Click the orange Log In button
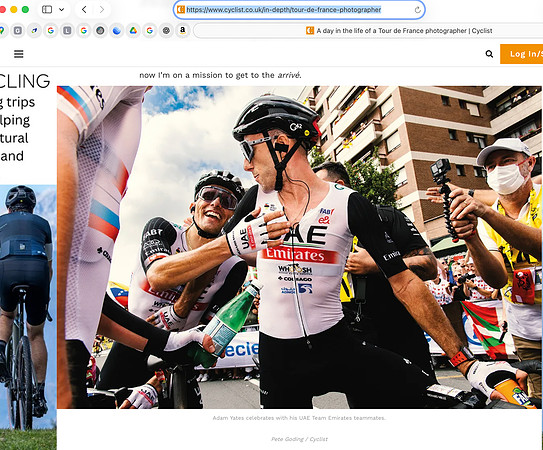 click(522, 54)
